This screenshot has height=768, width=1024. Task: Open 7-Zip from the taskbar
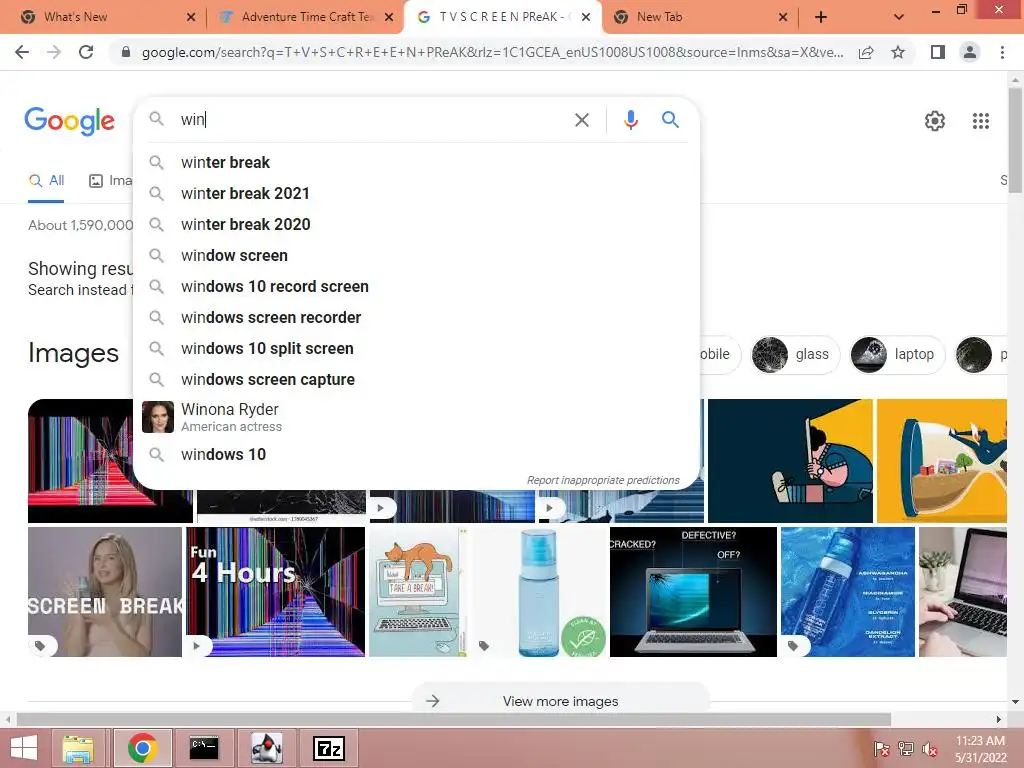click(328, 748)
